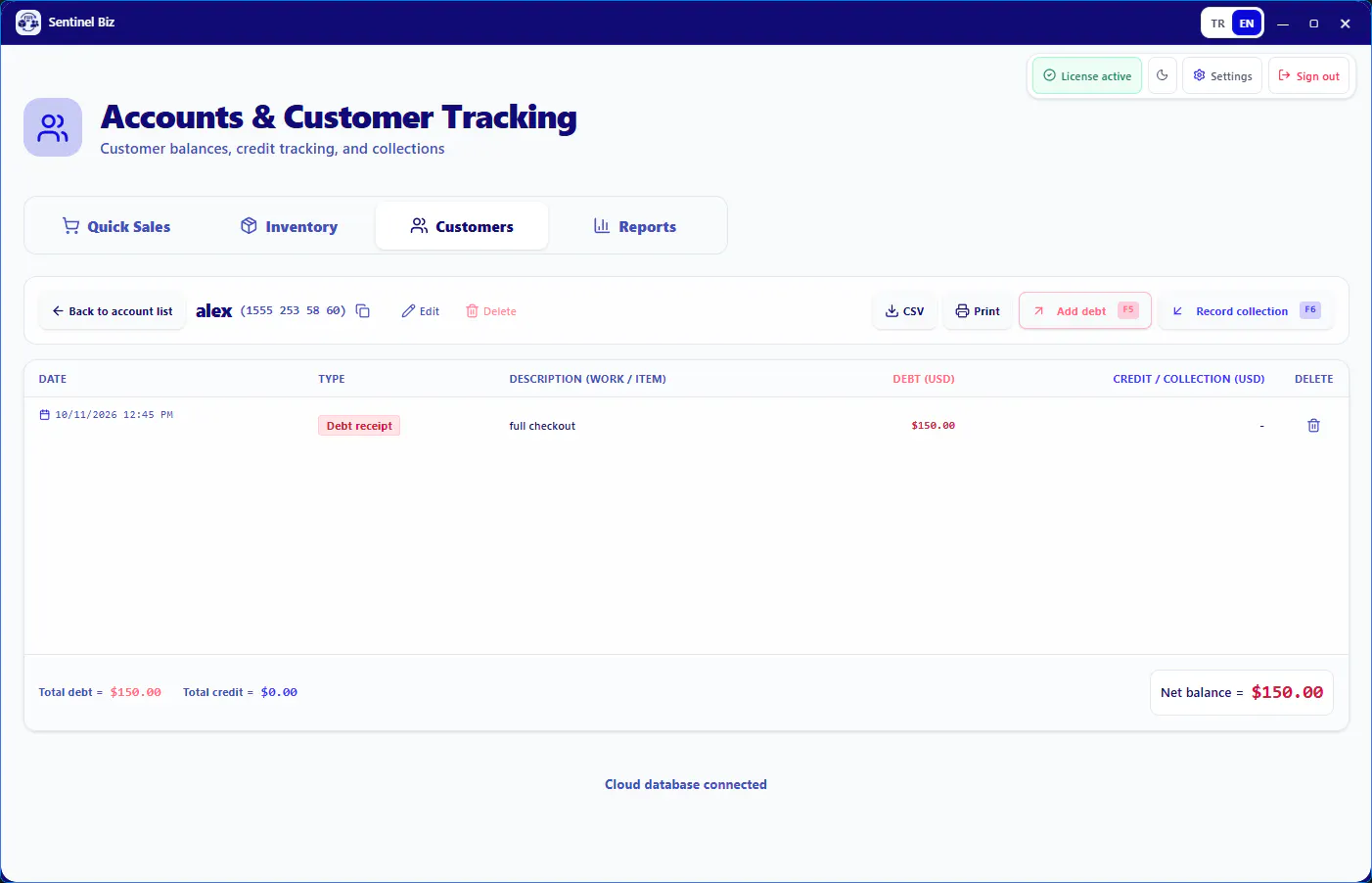Click the CREDIT / COLLECTION (USD) header

[1188, 379]
